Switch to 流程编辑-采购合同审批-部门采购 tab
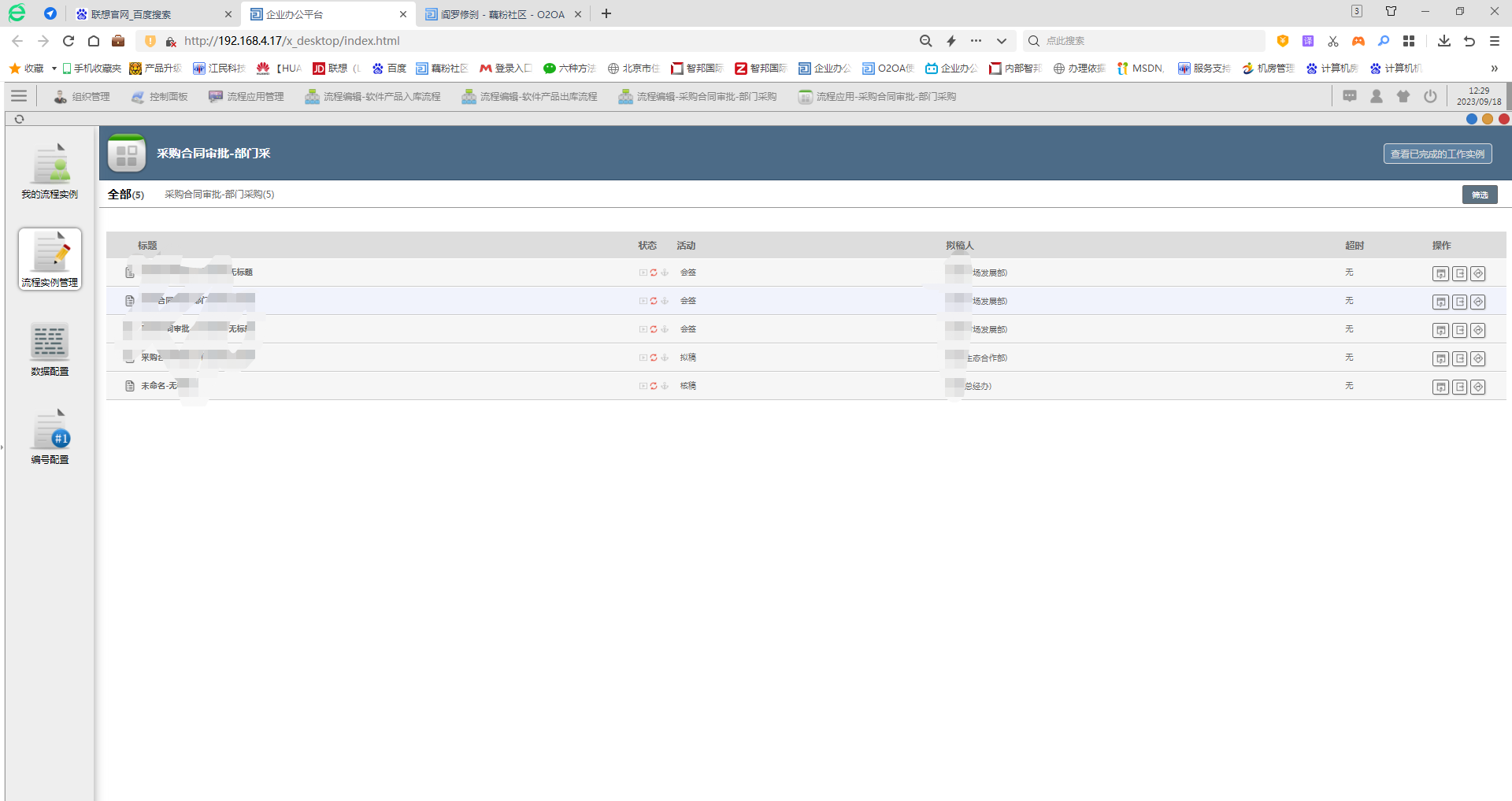The width and height of the screenshot is (1512, 801). pos(698,96)
